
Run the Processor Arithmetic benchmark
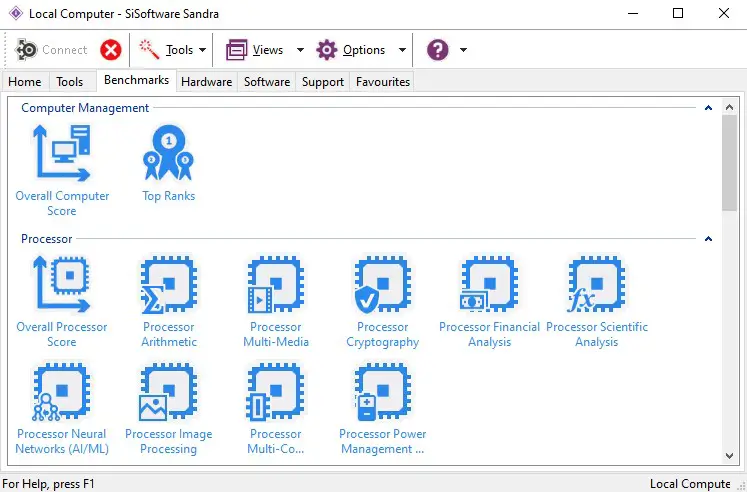(x=169, y=302)
